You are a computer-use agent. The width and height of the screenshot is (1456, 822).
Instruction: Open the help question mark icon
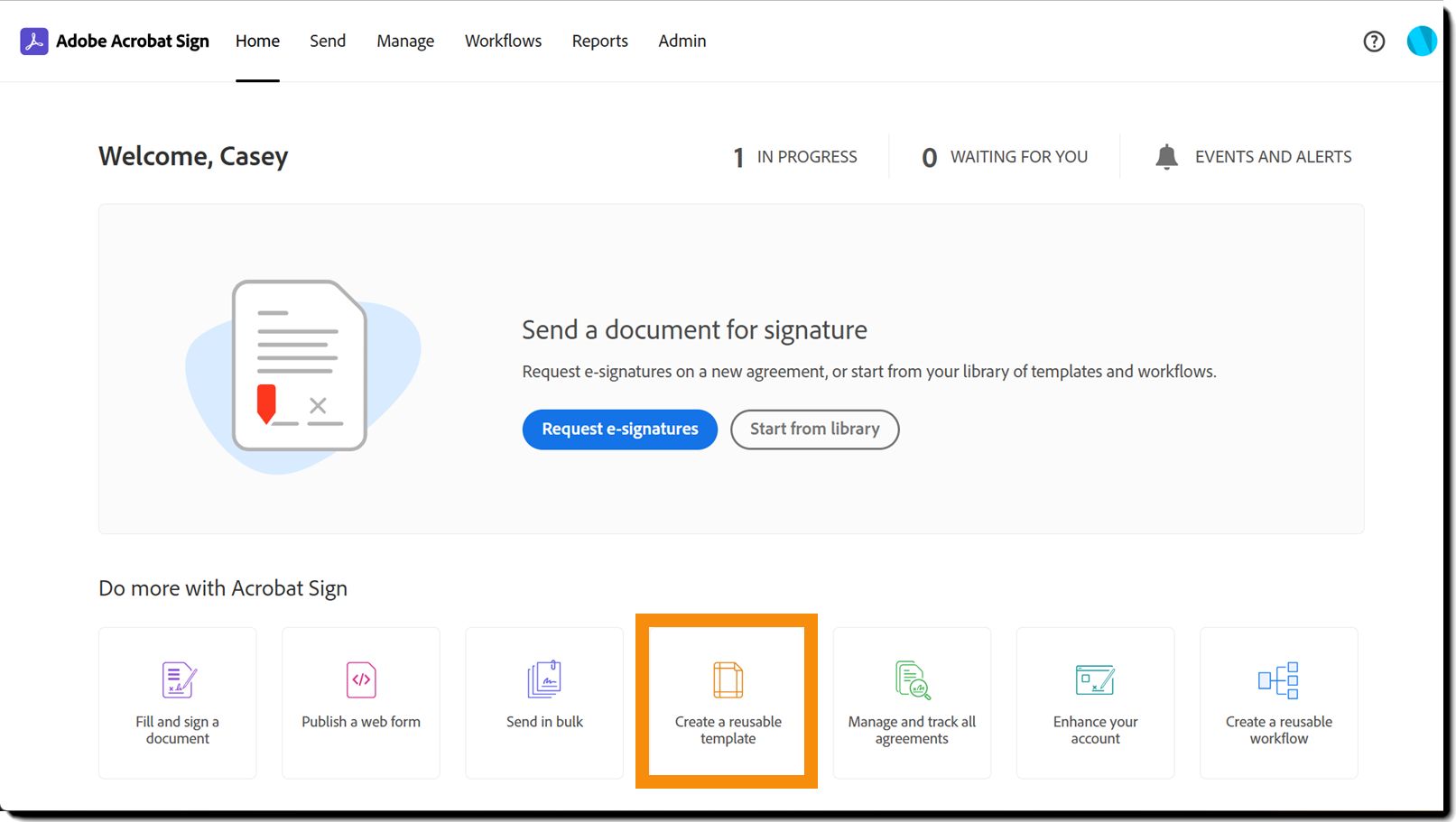pos(1374,42)
